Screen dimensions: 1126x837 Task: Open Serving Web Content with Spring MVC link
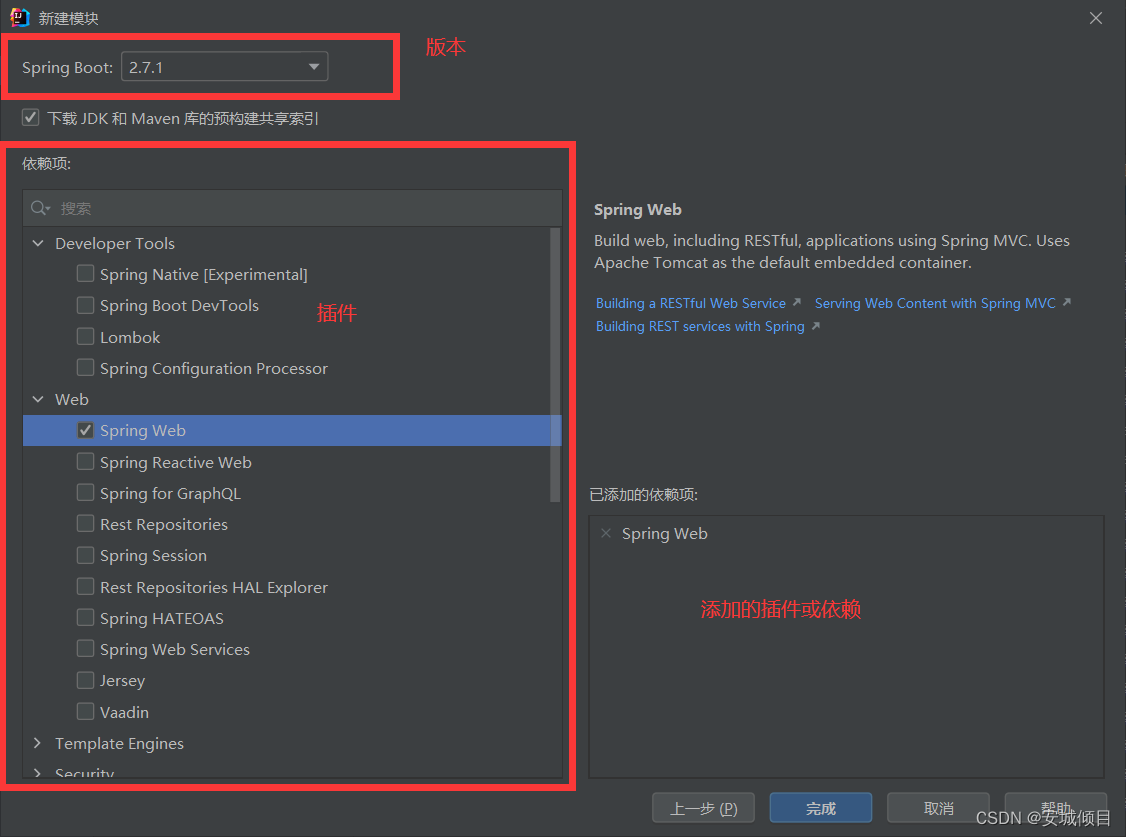935,303
